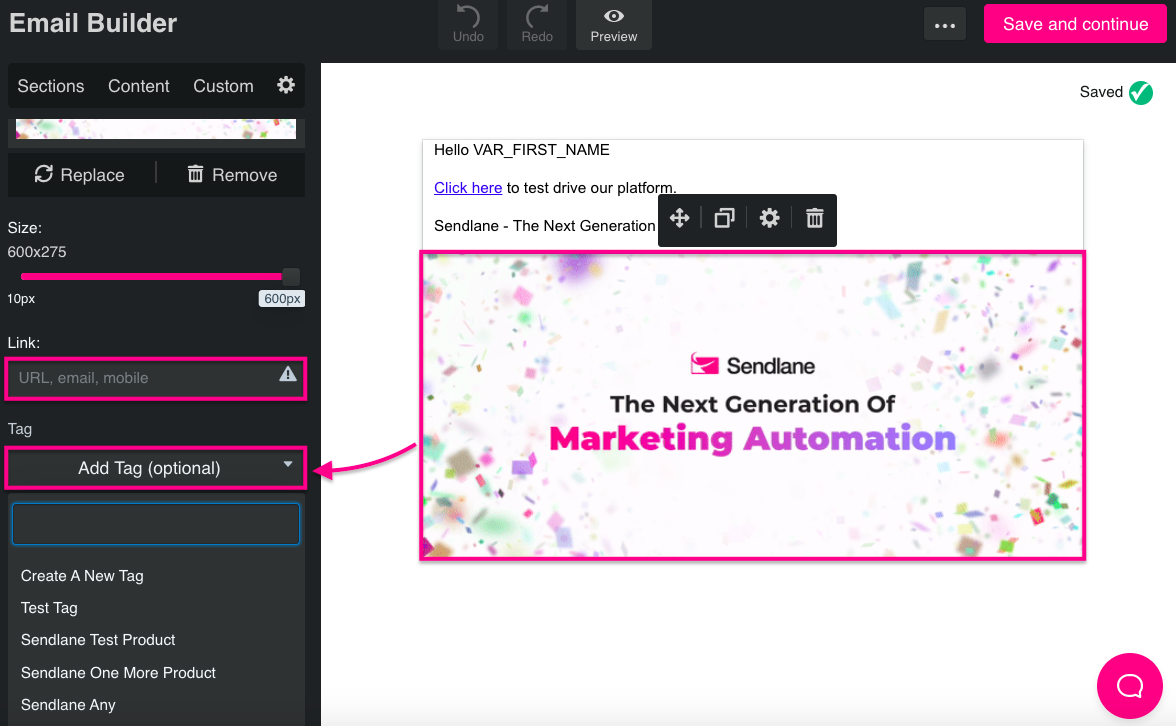Select Sendlane Test Product tag
The image size is (1176, 726).
click(98, 640)
